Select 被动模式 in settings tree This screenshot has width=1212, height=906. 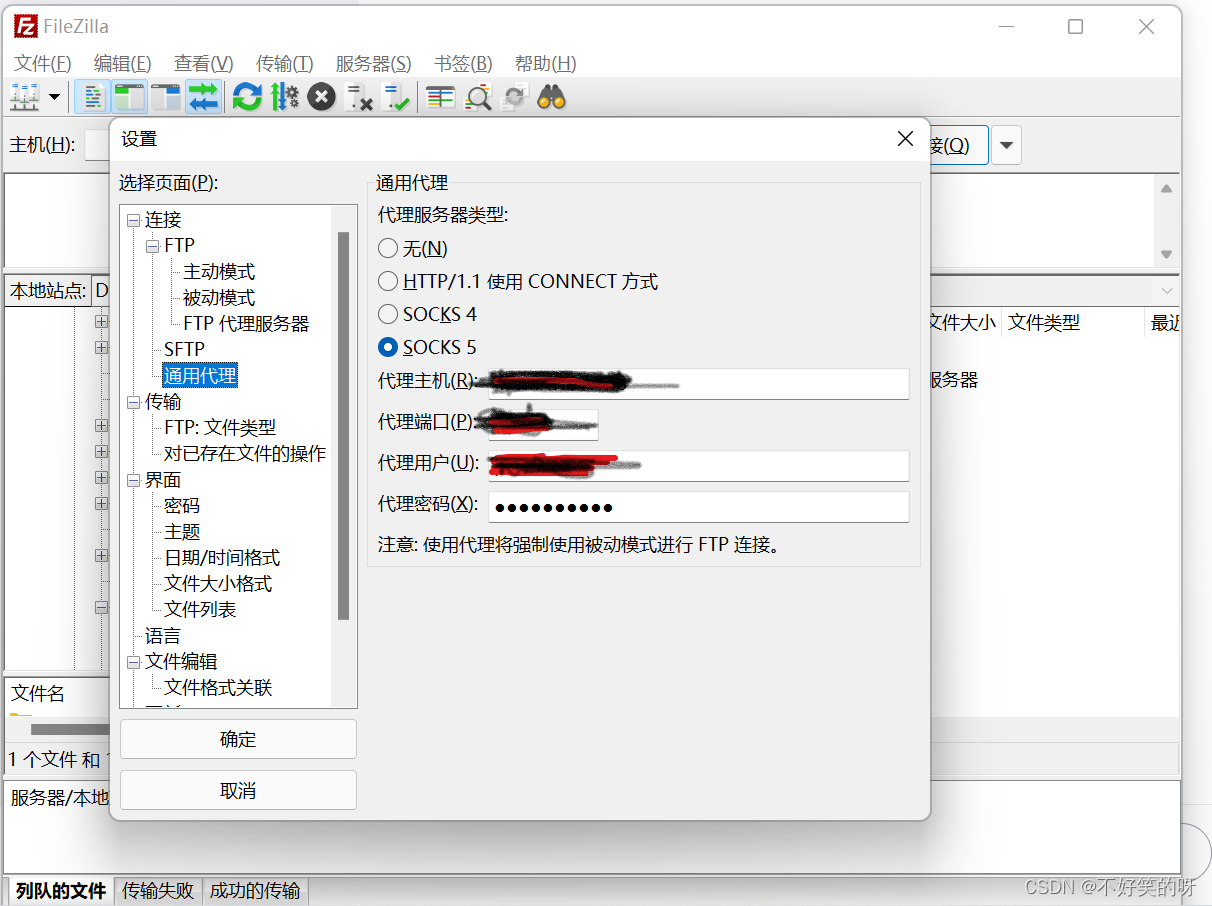[x=219, y=298]
